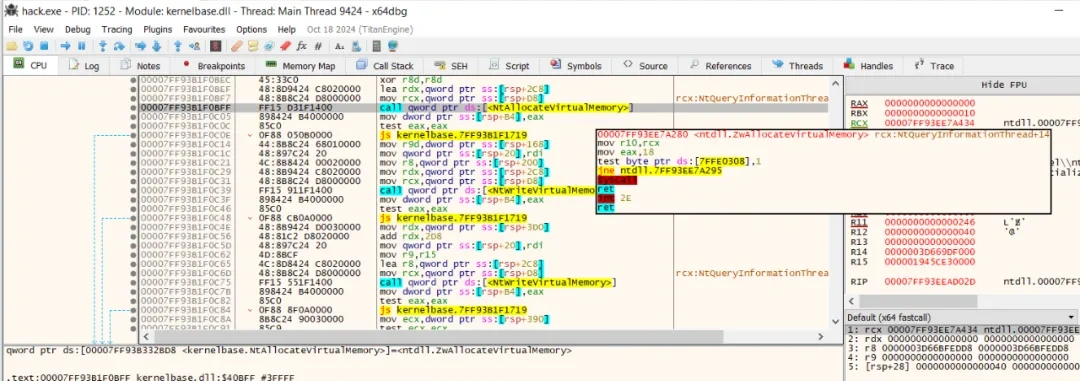Image resolution: width=1080 pixels, height=381 pixels.
Task: Open the Patches band-aid icon
Action: (236, 46)
